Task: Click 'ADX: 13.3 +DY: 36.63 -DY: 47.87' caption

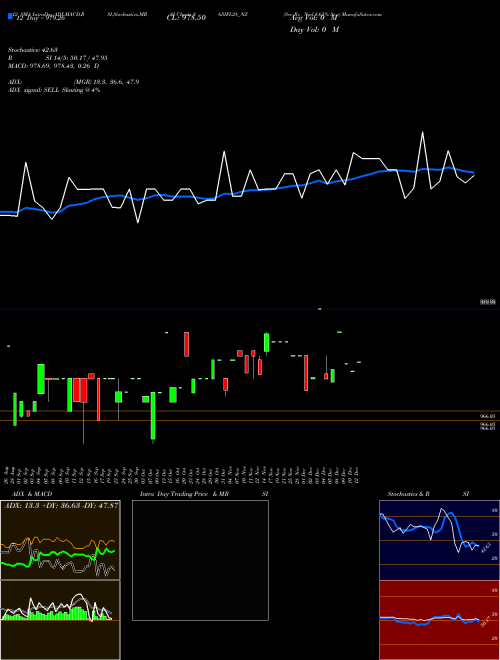Action: point(61,506)
